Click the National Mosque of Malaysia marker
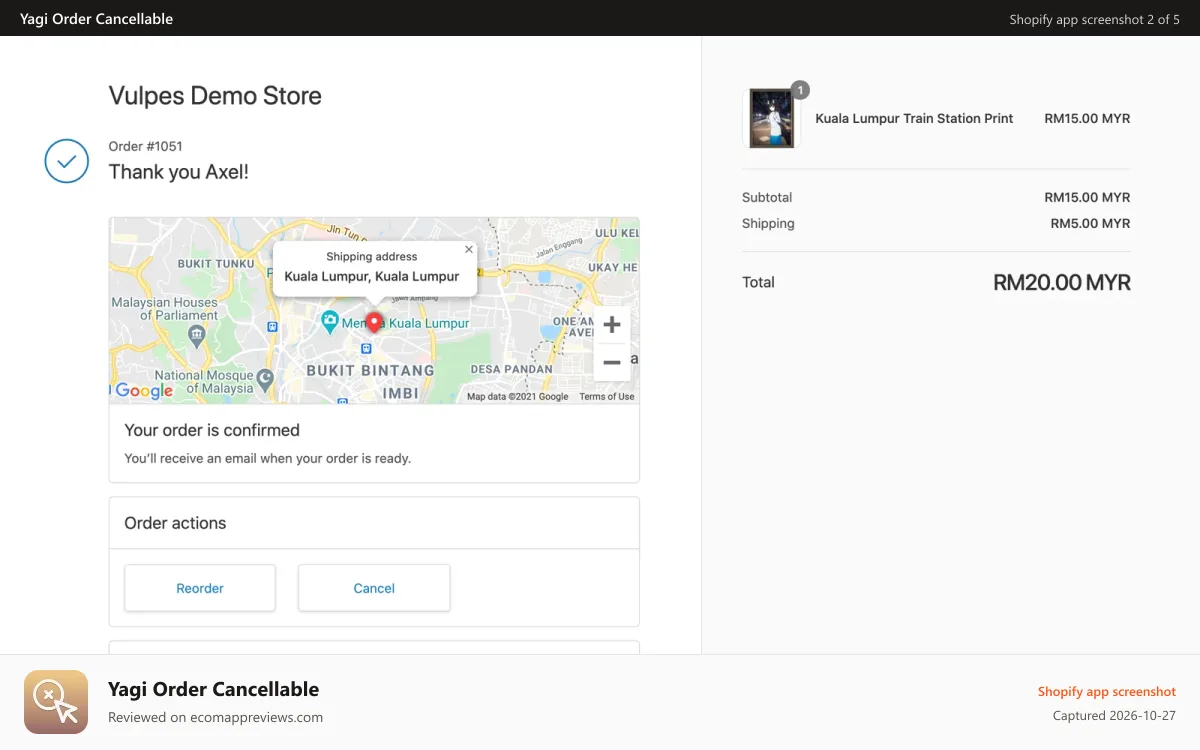Image resolution: width=1200 pixels, height=750 pixels. 265,378
